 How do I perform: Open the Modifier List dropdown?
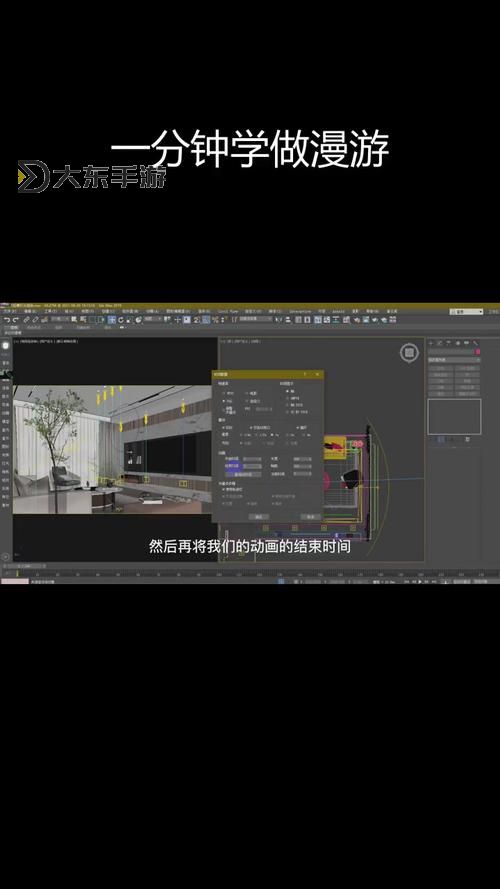coord(454,359)
